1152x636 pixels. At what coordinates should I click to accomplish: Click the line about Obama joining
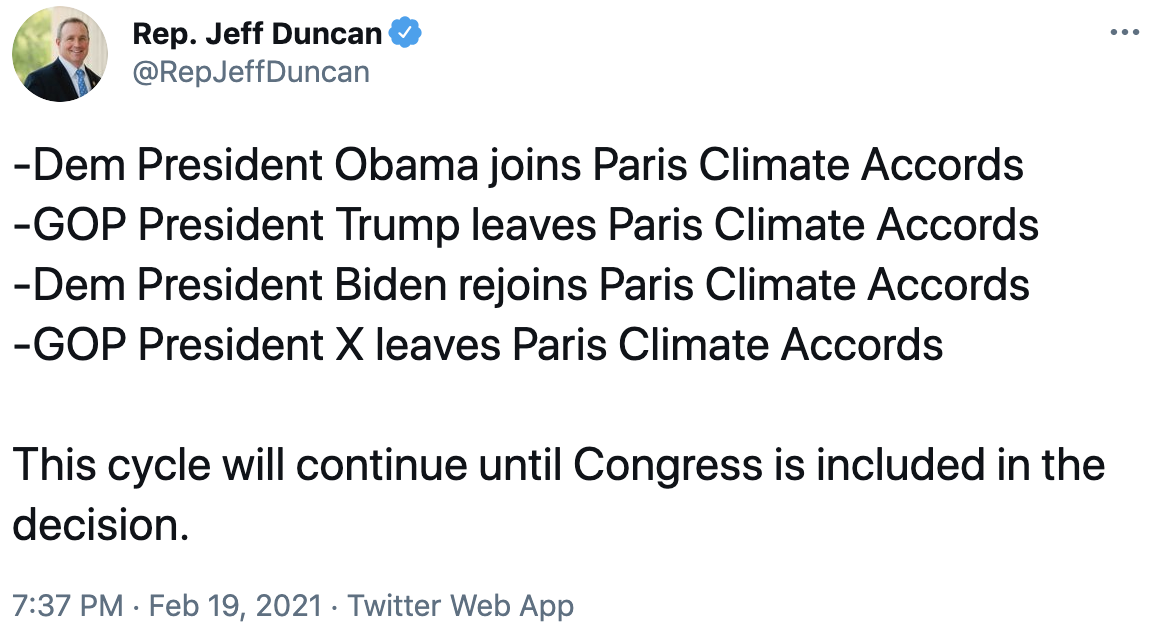point(518,165)
